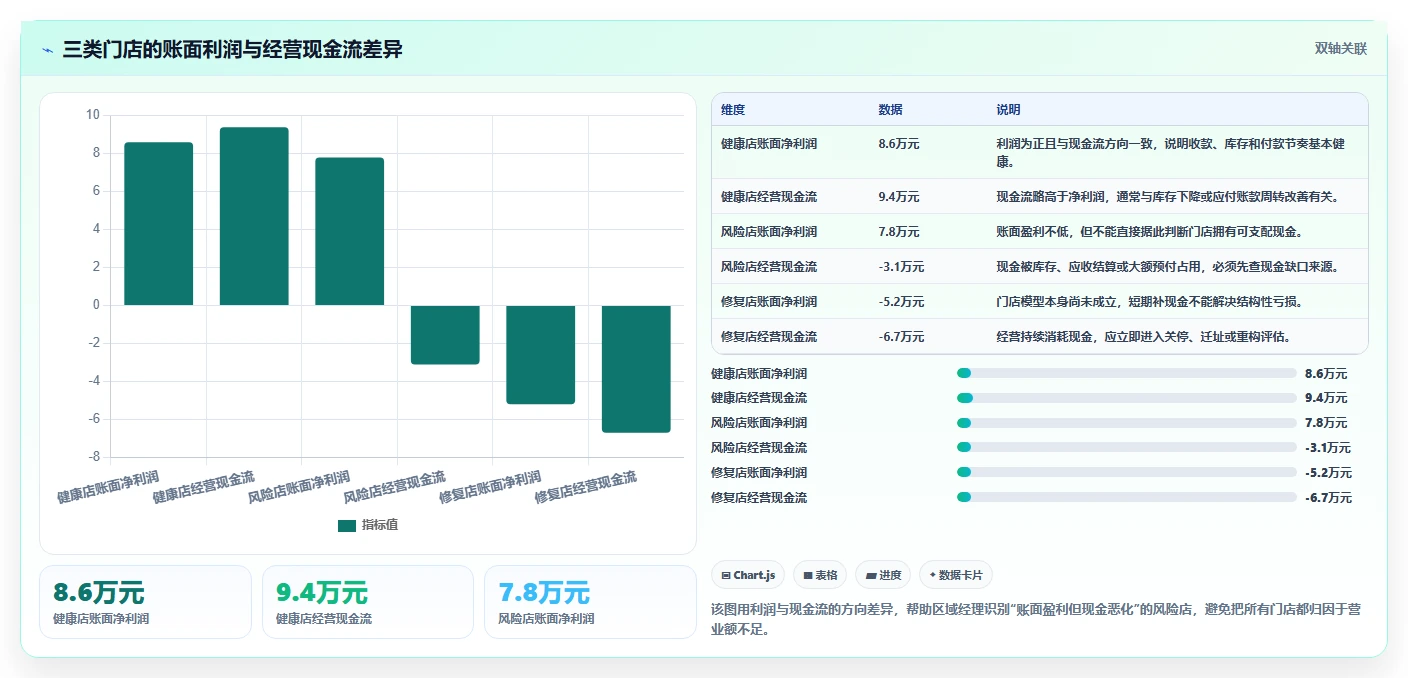Screen dimensions: 1408x678
Task: Click the 指标值 legend label text
Action: (380, 525)
